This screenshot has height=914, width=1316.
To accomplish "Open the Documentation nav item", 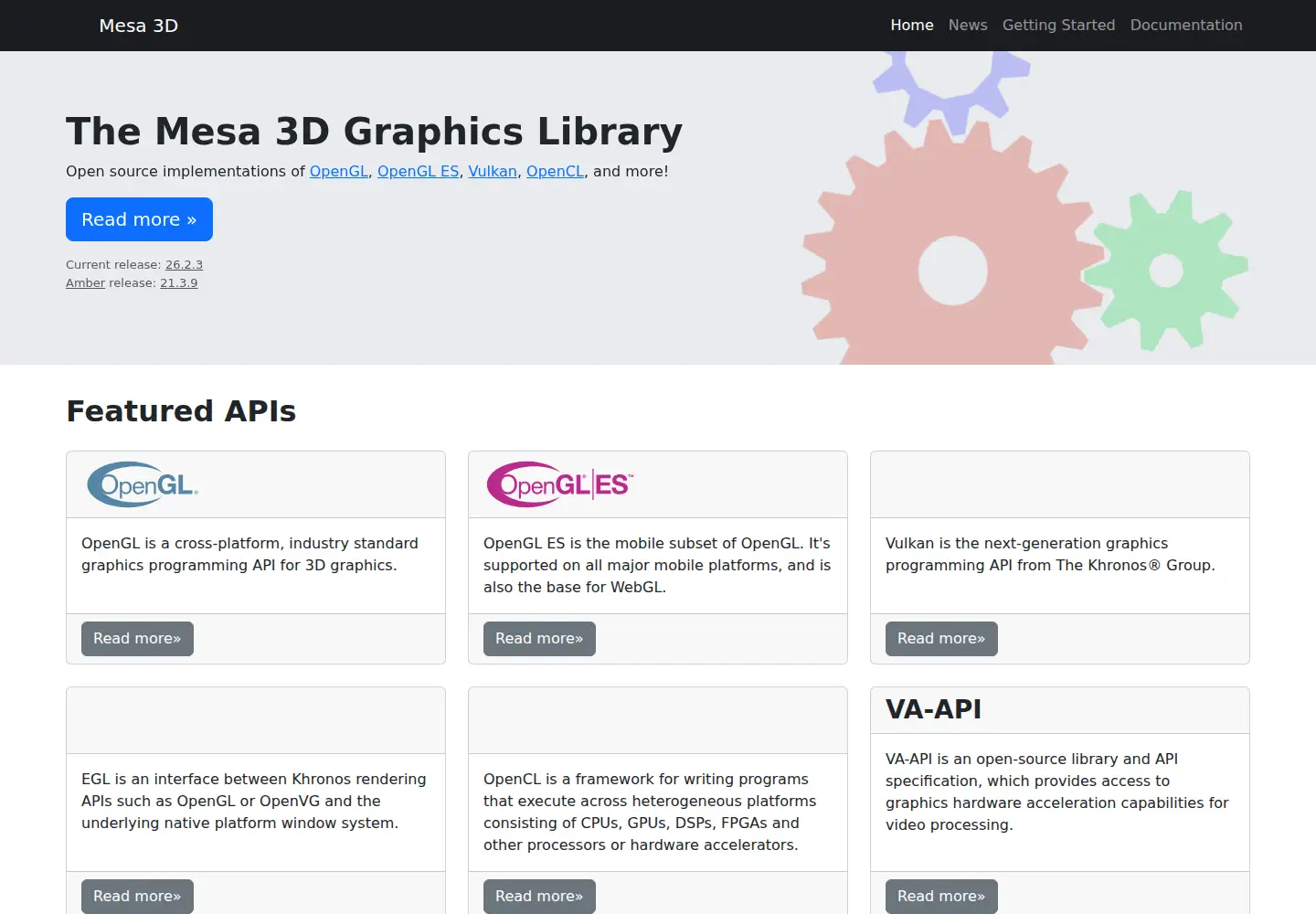I will pos(1186,26).
